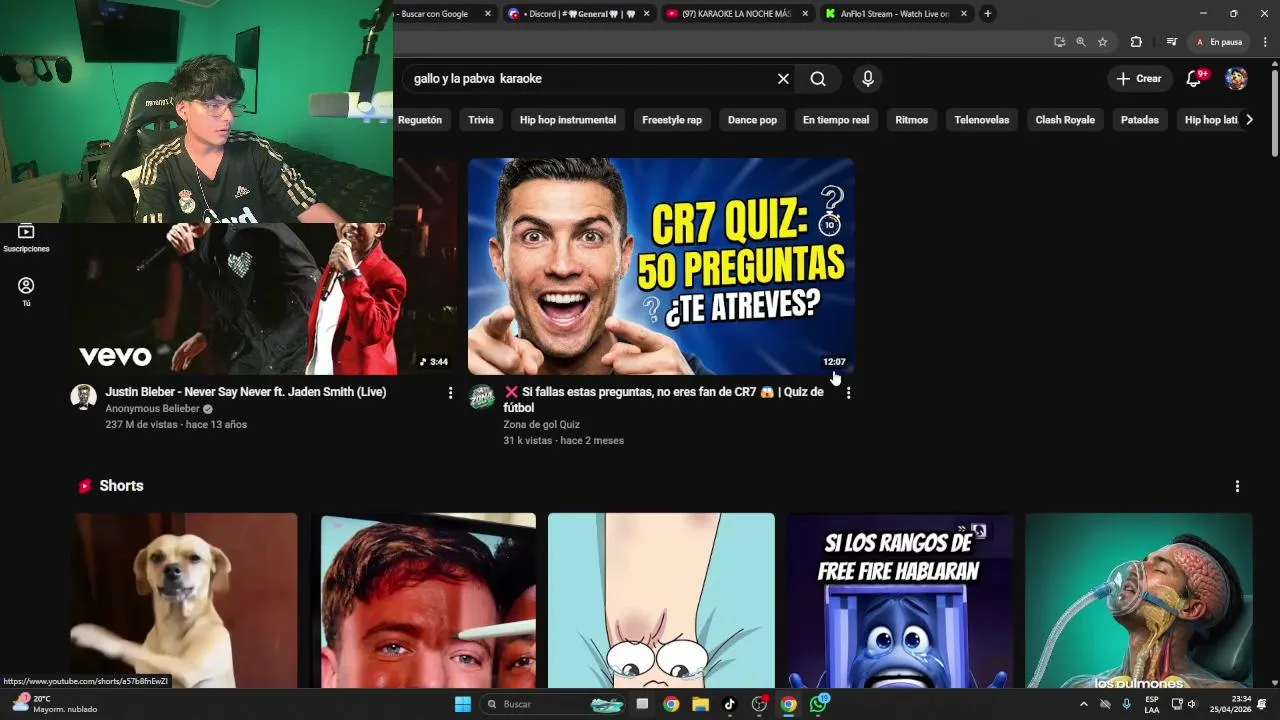
Task: Open the Shorts section options menu
Action: pos(1237,486)
